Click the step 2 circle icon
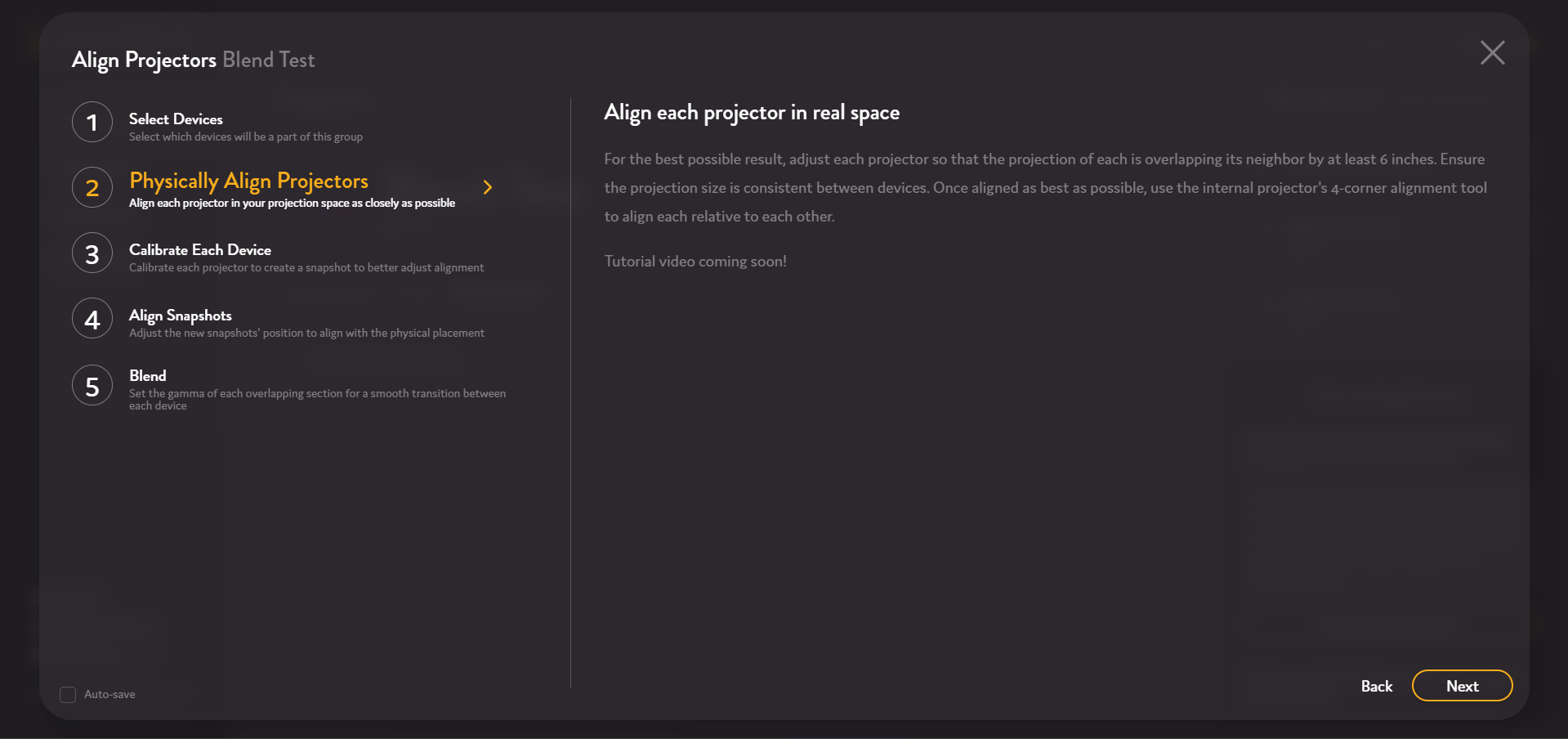 (x=92, y=188)
